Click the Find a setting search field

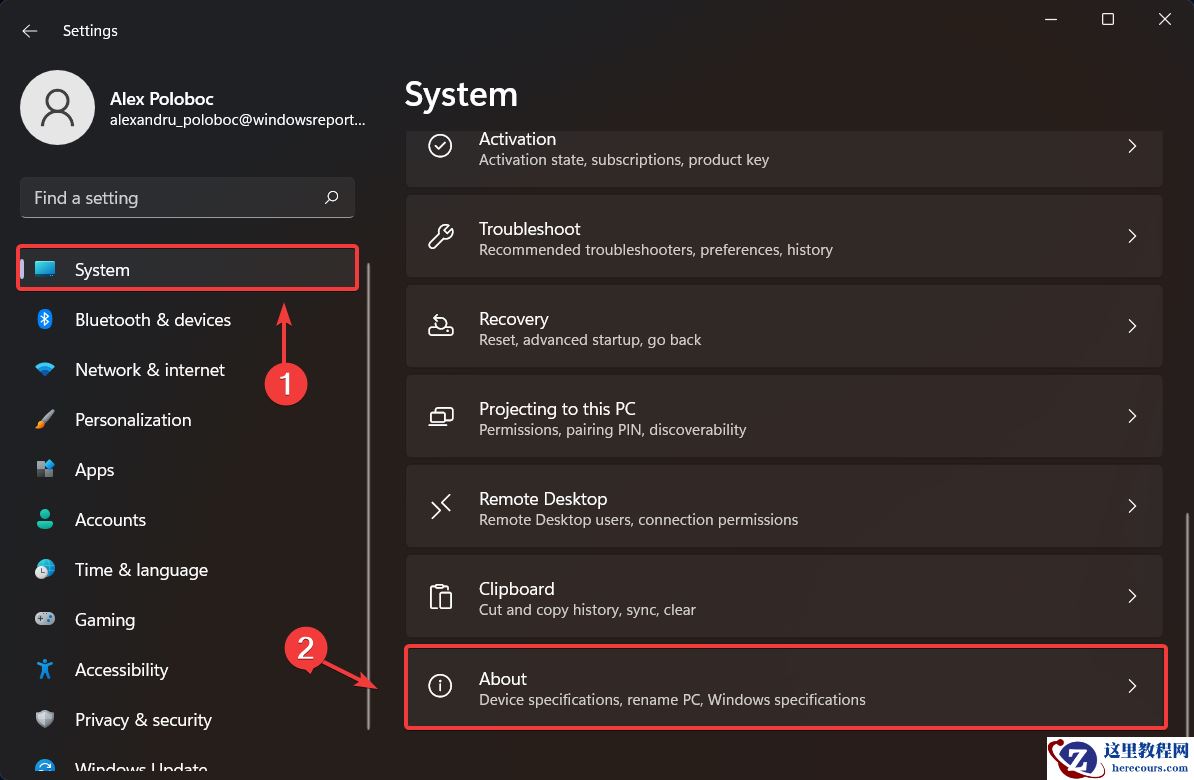[x=187, y=197]
